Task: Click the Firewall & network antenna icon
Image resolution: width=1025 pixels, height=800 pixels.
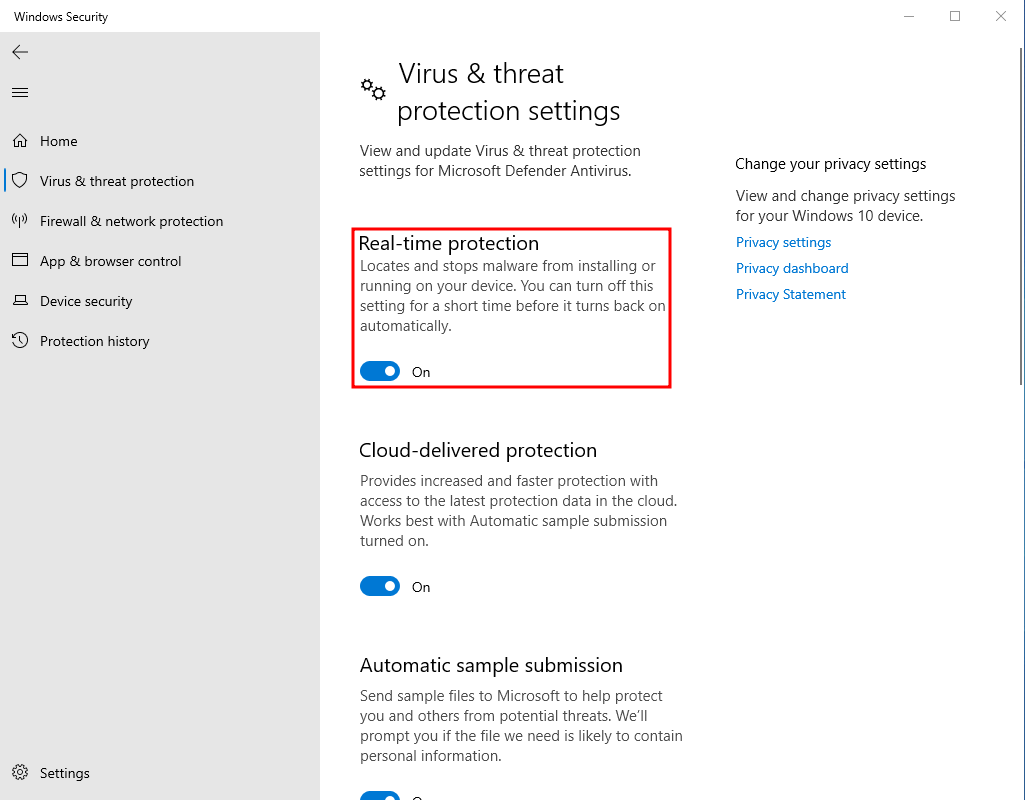Action: point(20,220)
